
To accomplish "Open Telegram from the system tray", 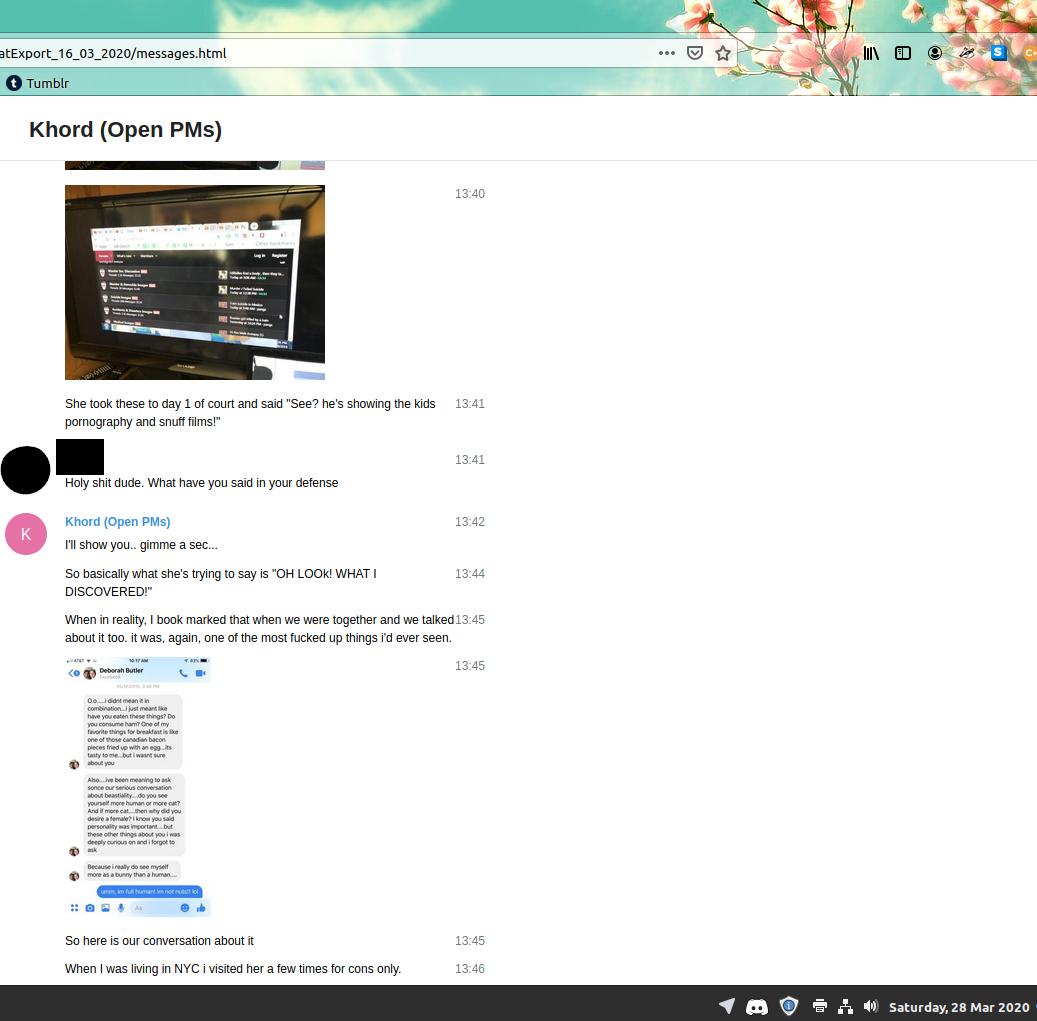I will point(727,1006).
